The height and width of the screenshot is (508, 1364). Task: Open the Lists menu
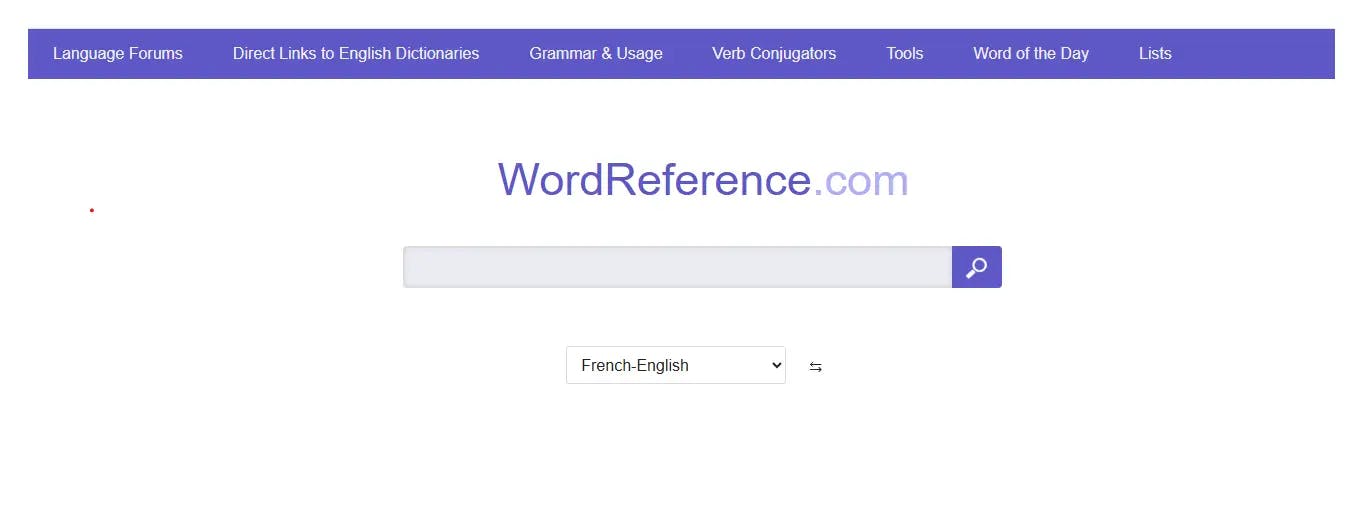click(1155, 54)
